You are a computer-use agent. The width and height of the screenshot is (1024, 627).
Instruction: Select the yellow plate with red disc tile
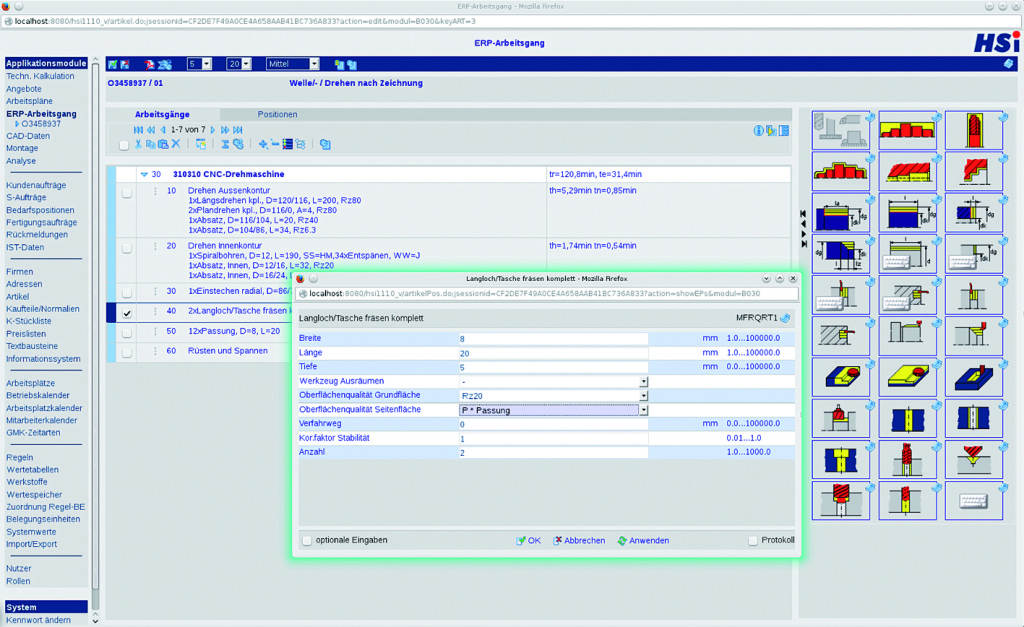(x=907, y=378)
